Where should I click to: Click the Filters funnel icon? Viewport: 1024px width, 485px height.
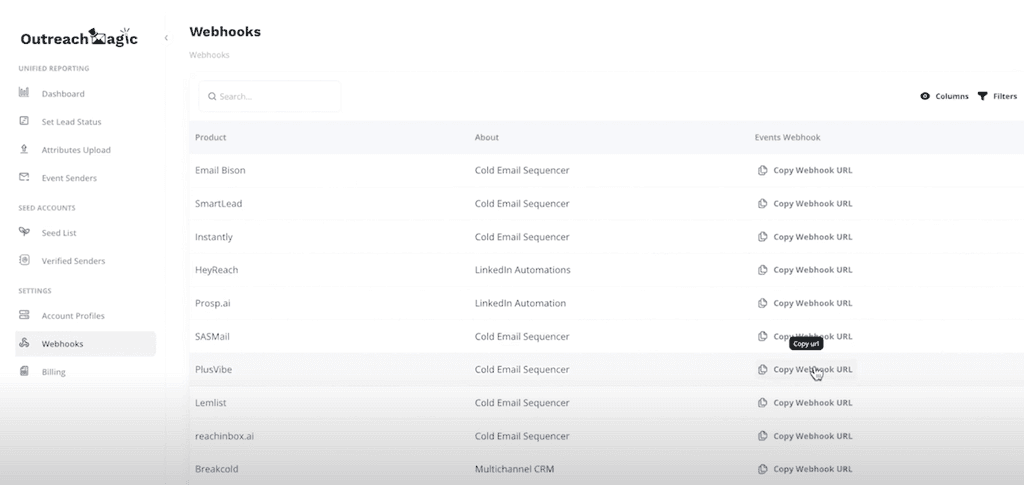(982, 96)
